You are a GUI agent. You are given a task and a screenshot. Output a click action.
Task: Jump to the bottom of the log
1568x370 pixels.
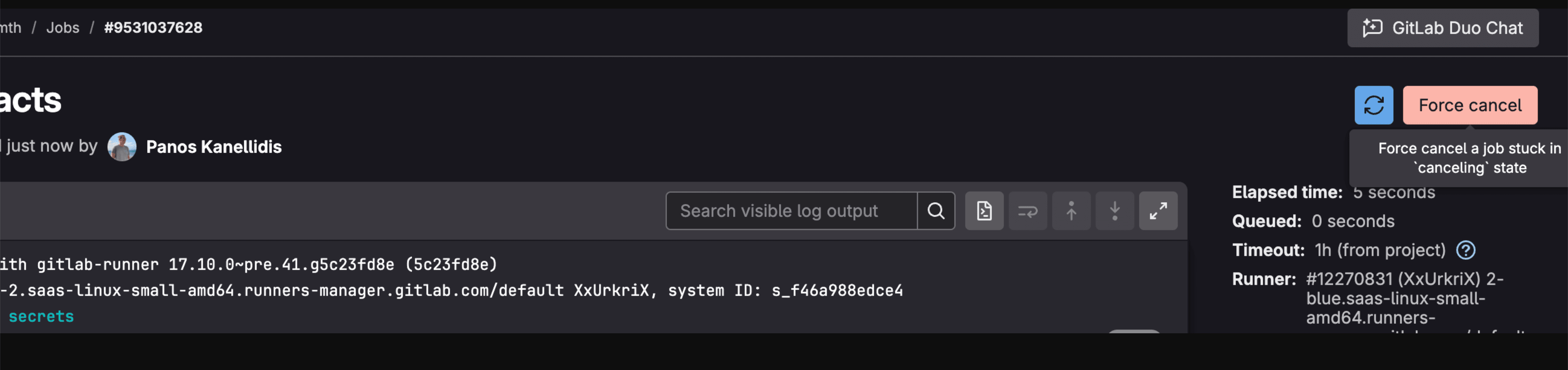pos(1114,211)
